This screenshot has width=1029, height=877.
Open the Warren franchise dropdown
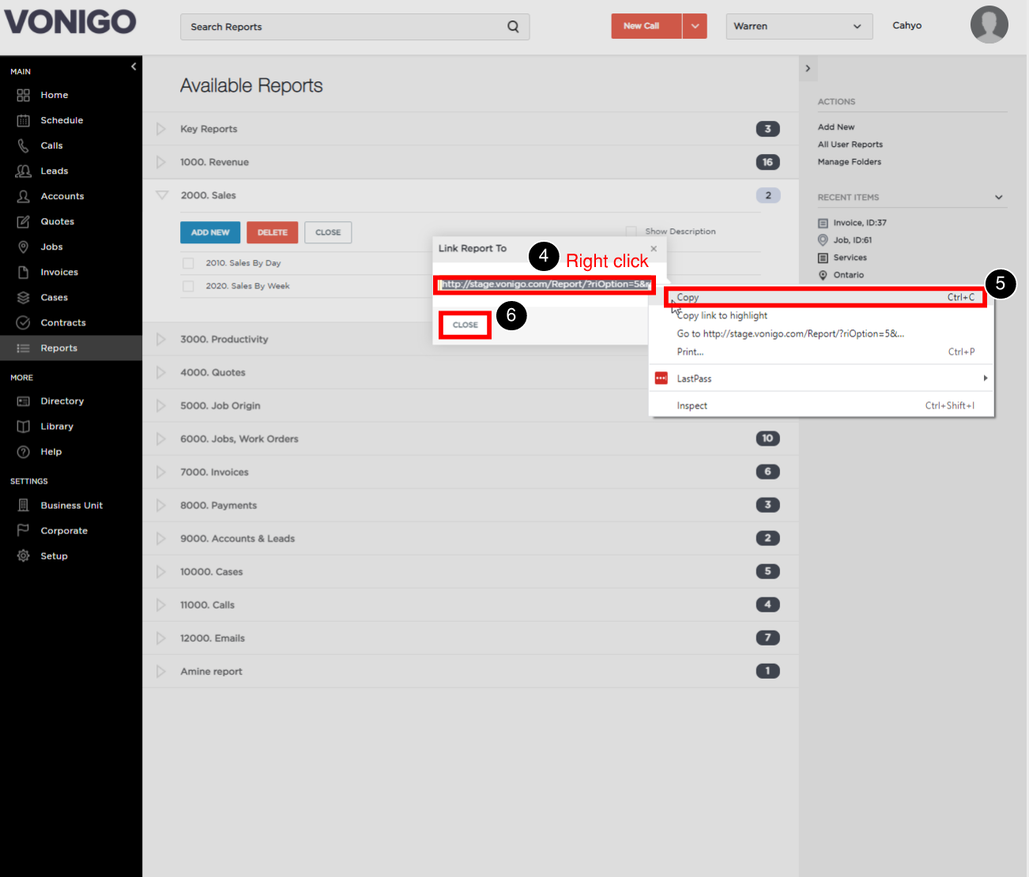(799, 26)
